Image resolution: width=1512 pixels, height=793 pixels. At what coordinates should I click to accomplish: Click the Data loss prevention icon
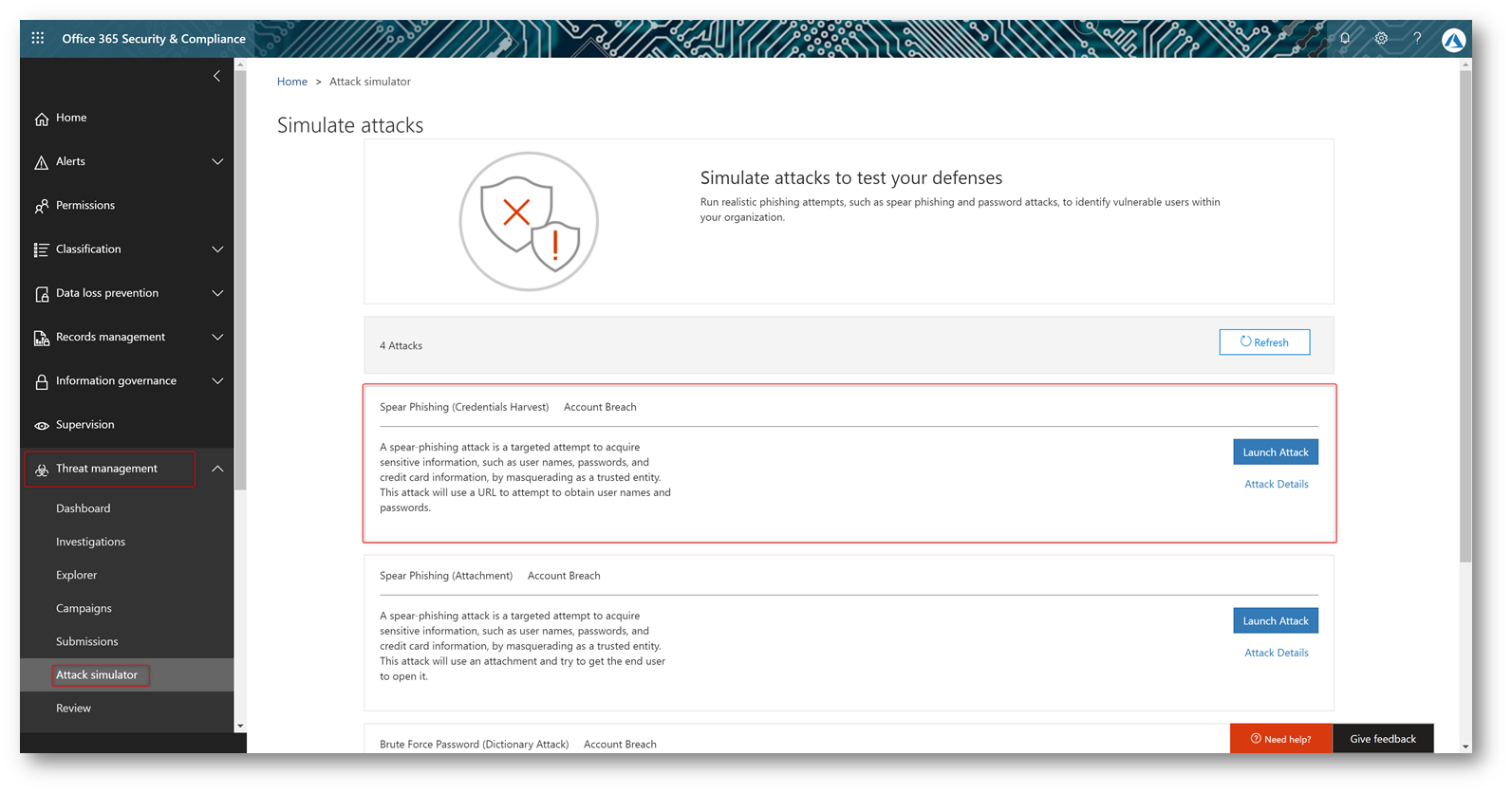[42, 294]
